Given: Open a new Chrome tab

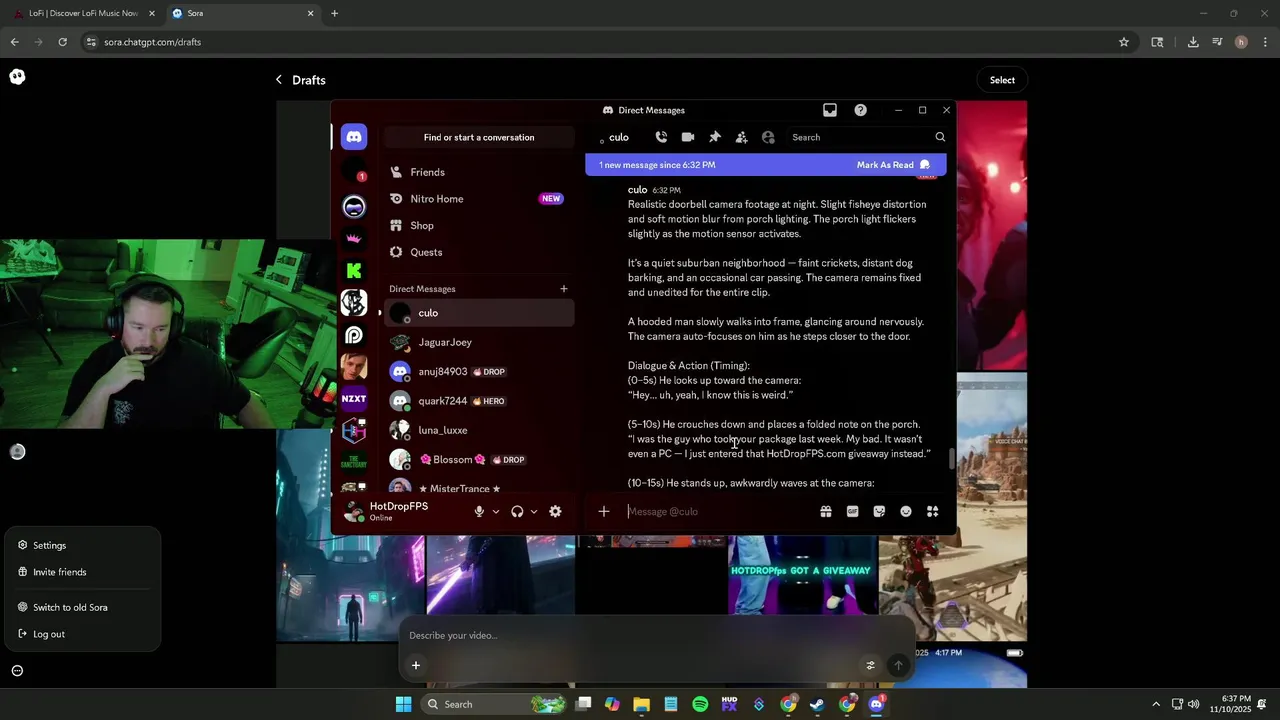Looking at the screenshot, I should click(334, 13).
